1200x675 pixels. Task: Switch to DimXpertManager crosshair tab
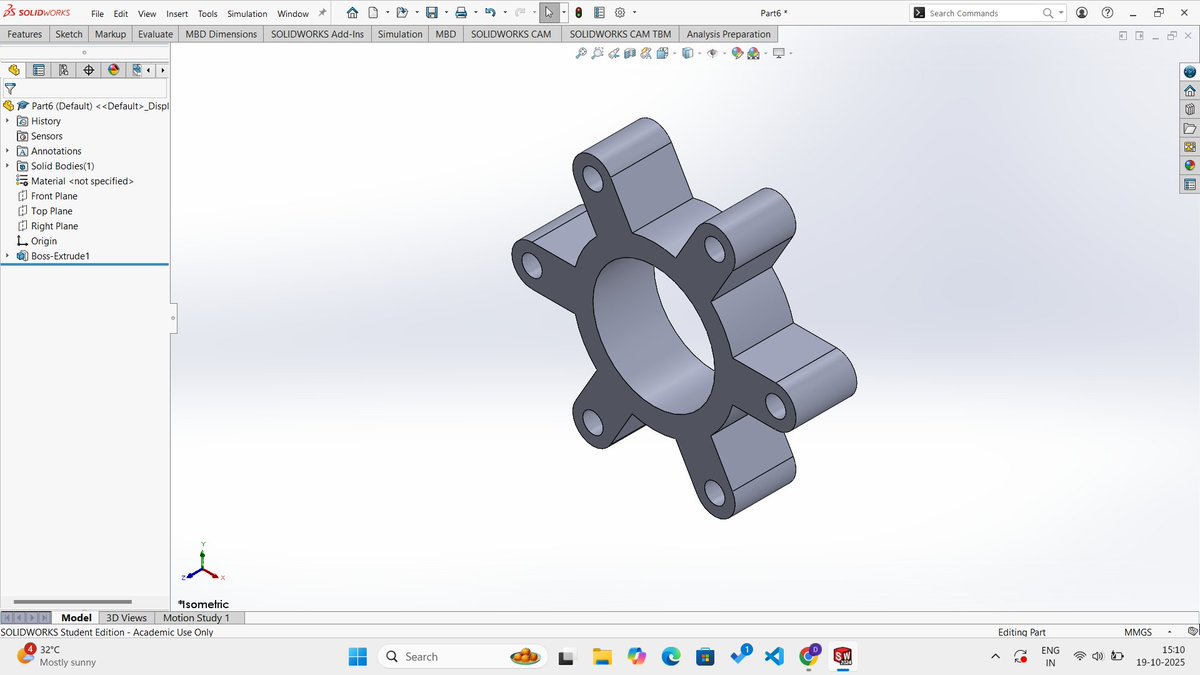pyautogui.click(x=89, y=70)
